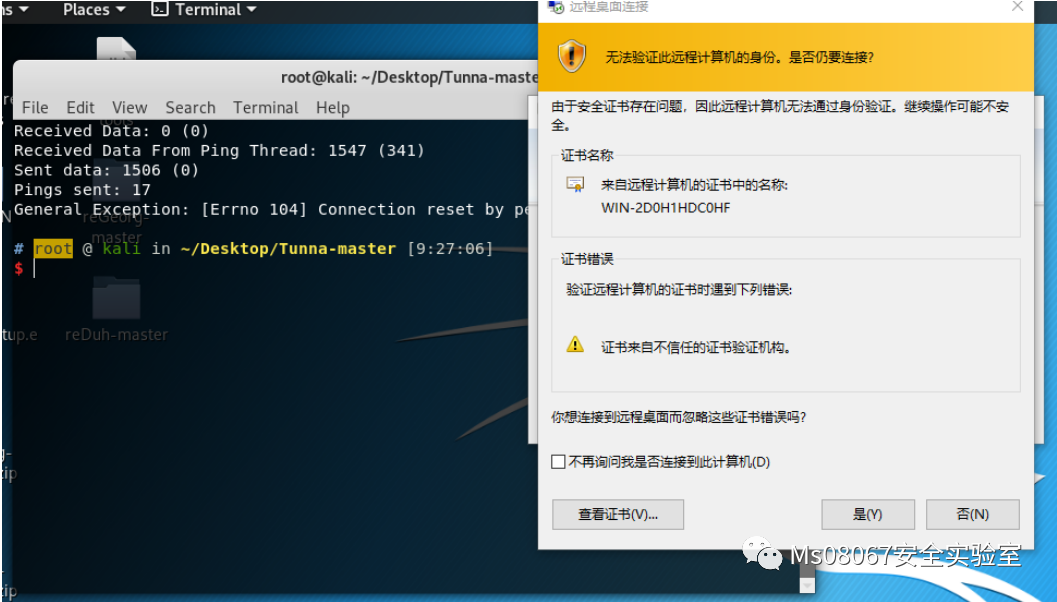The height and width of the screenshot is (602, 1057).
Task: Click the No (否(N)) button
Action: pyautogui.click(x=972, y=514)
